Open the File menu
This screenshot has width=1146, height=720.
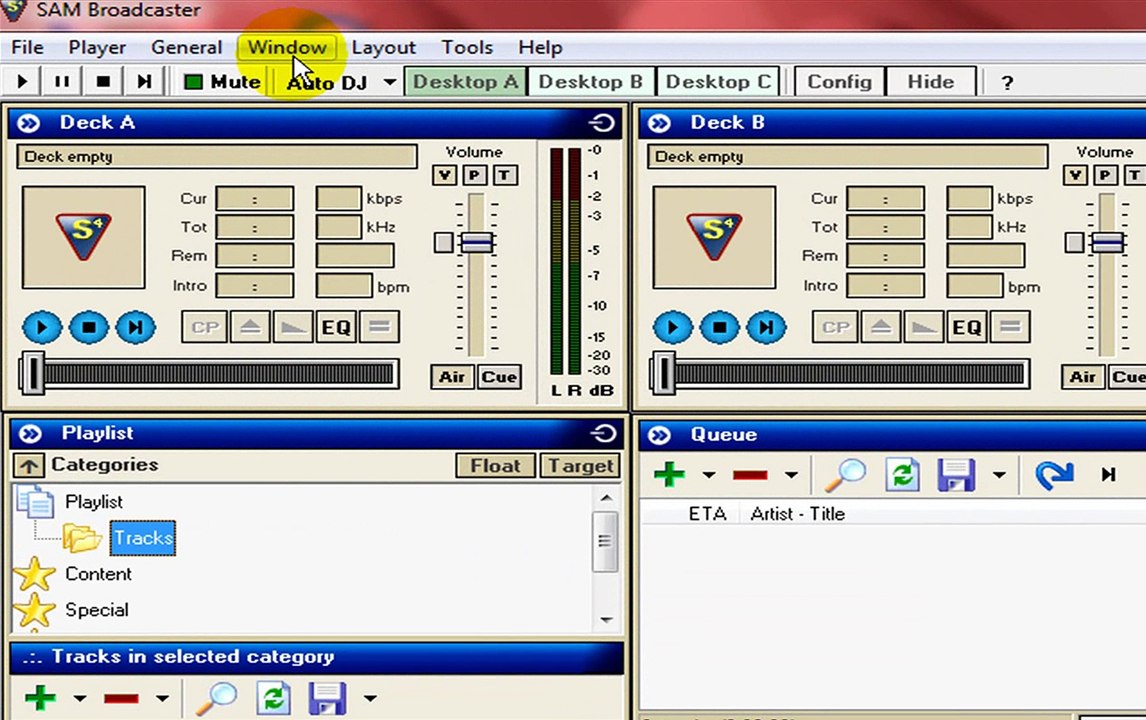click(28, 48)
